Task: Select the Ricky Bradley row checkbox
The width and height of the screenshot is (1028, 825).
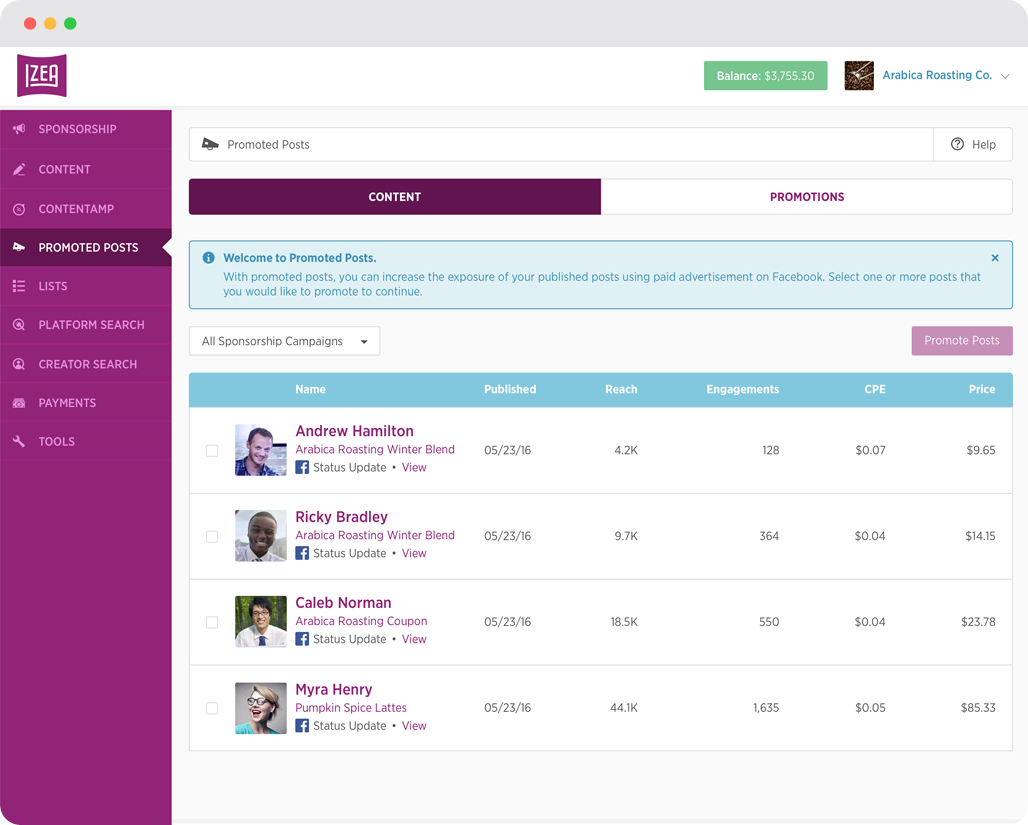Action: [x=212, y=537]
